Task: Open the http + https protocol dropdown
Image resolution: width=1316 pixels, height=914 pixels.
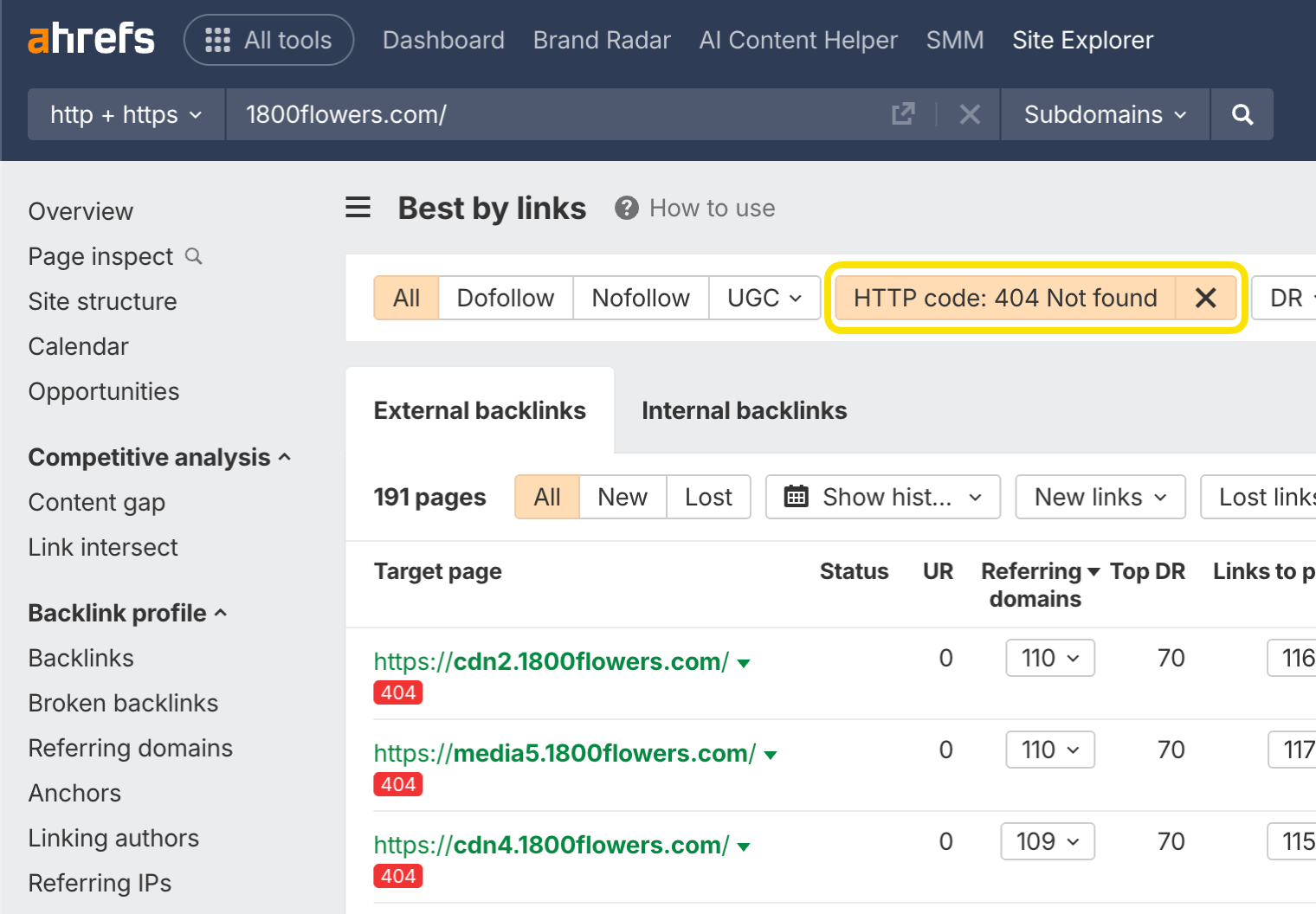Action: coord(125,114)
